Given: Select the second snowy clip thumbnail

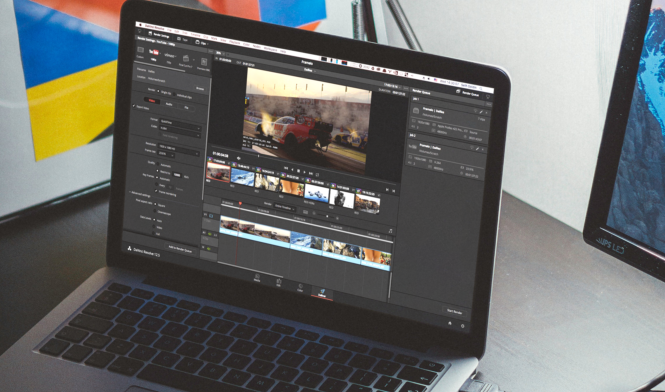Looking at the screenshot, I should pyautogui.click(x=243, y=176).
